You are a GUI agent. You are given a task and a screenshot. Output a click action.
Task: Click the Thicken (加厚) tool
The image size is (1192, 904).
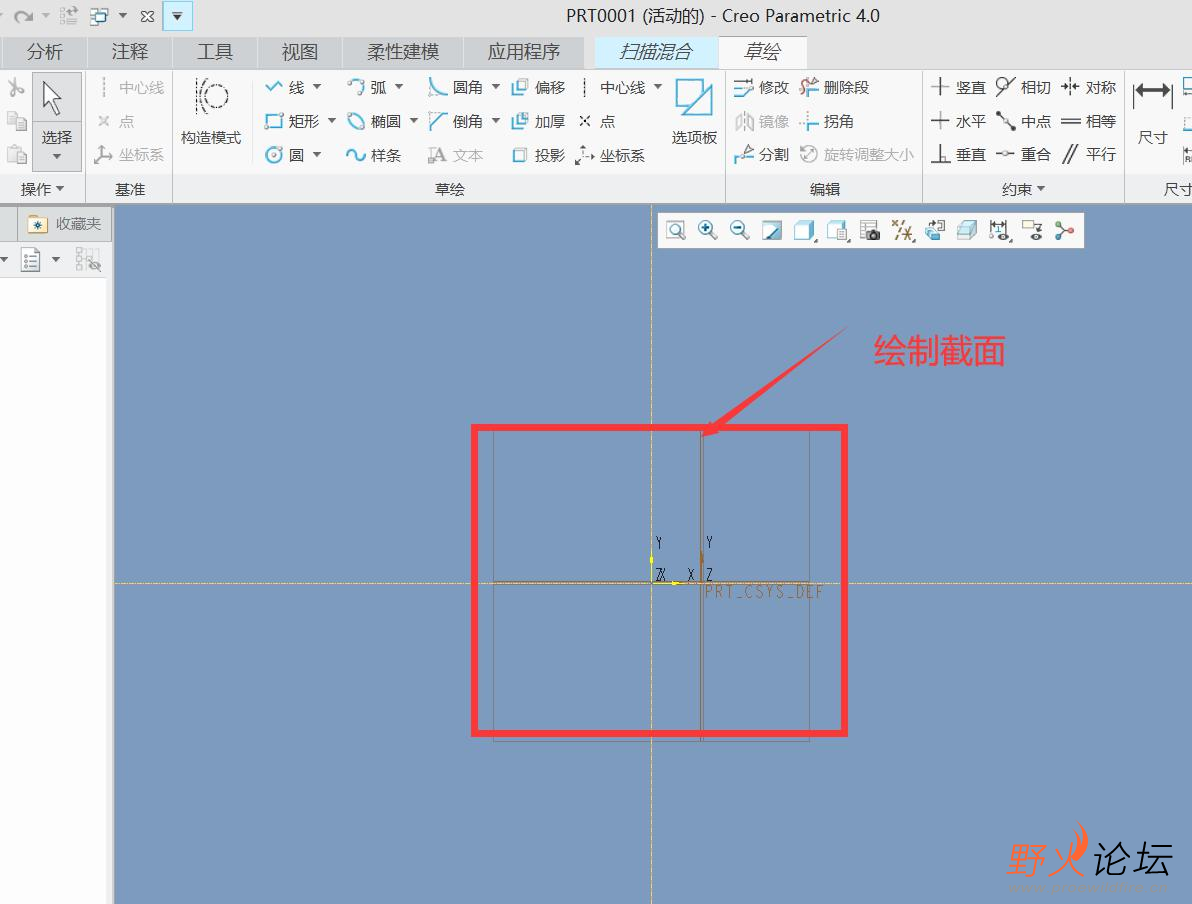tap(538, 121)
